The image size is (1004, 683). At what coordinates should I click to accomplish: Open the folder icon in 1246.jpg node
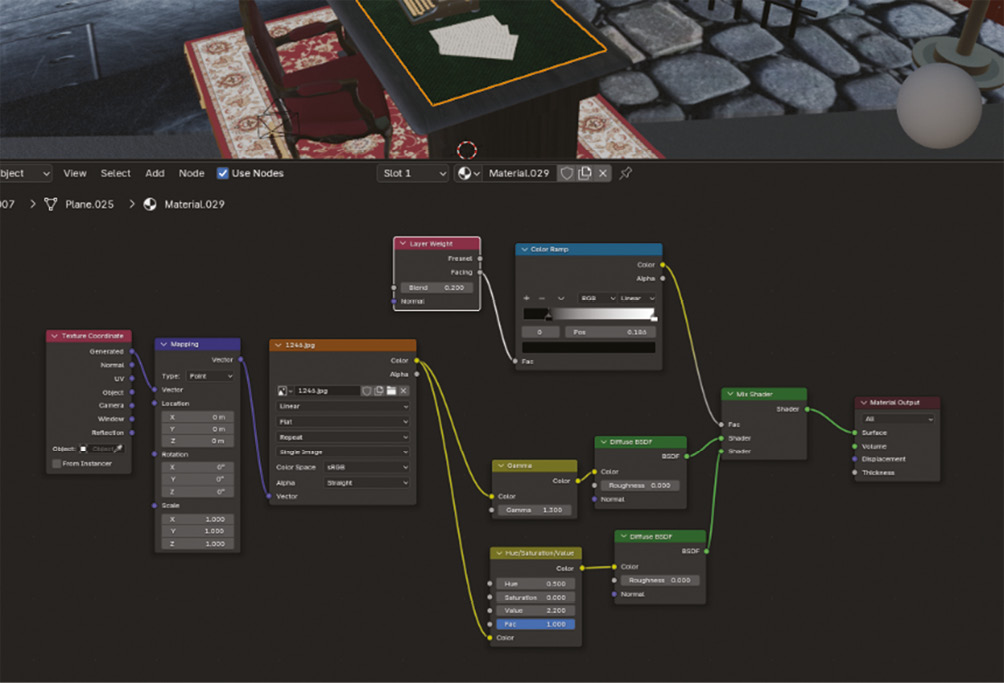pyautogui.click(x=391, y=390)
